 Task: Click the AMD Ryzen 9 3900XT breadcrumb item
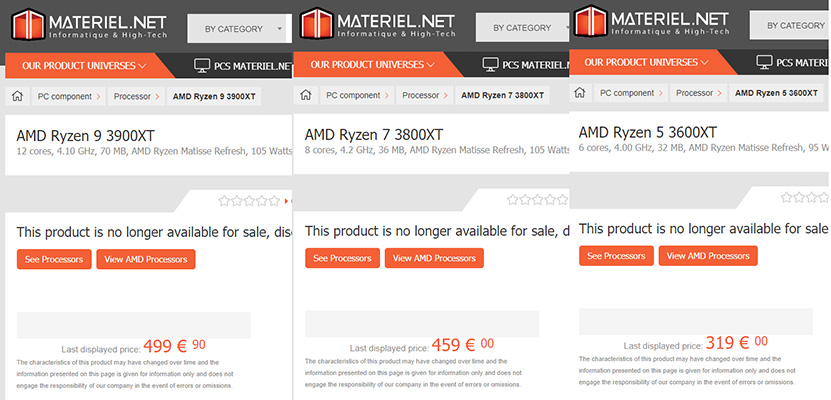pyautogui.click(x=214, y=97)
